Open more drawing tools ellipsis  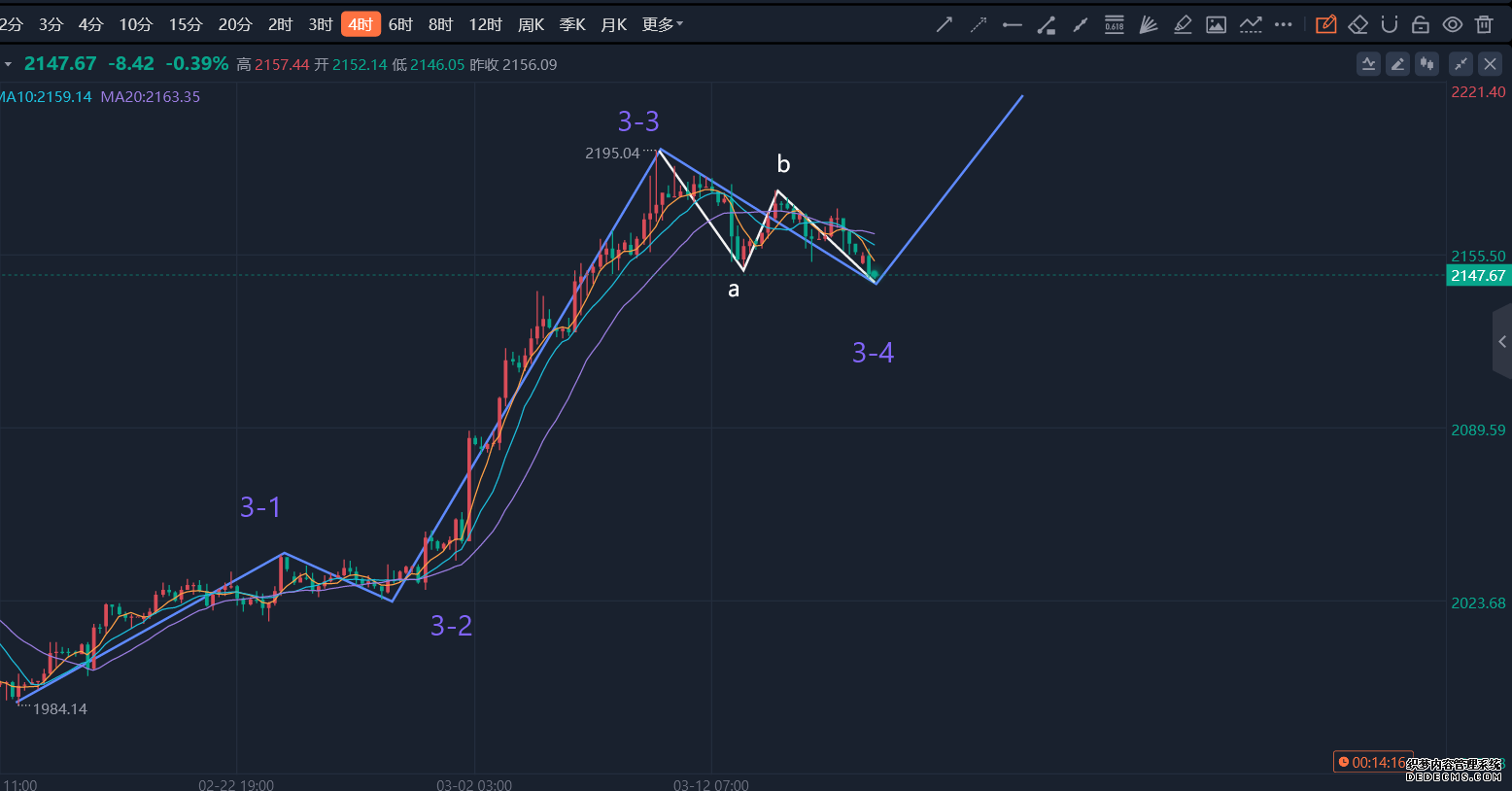1284,24
